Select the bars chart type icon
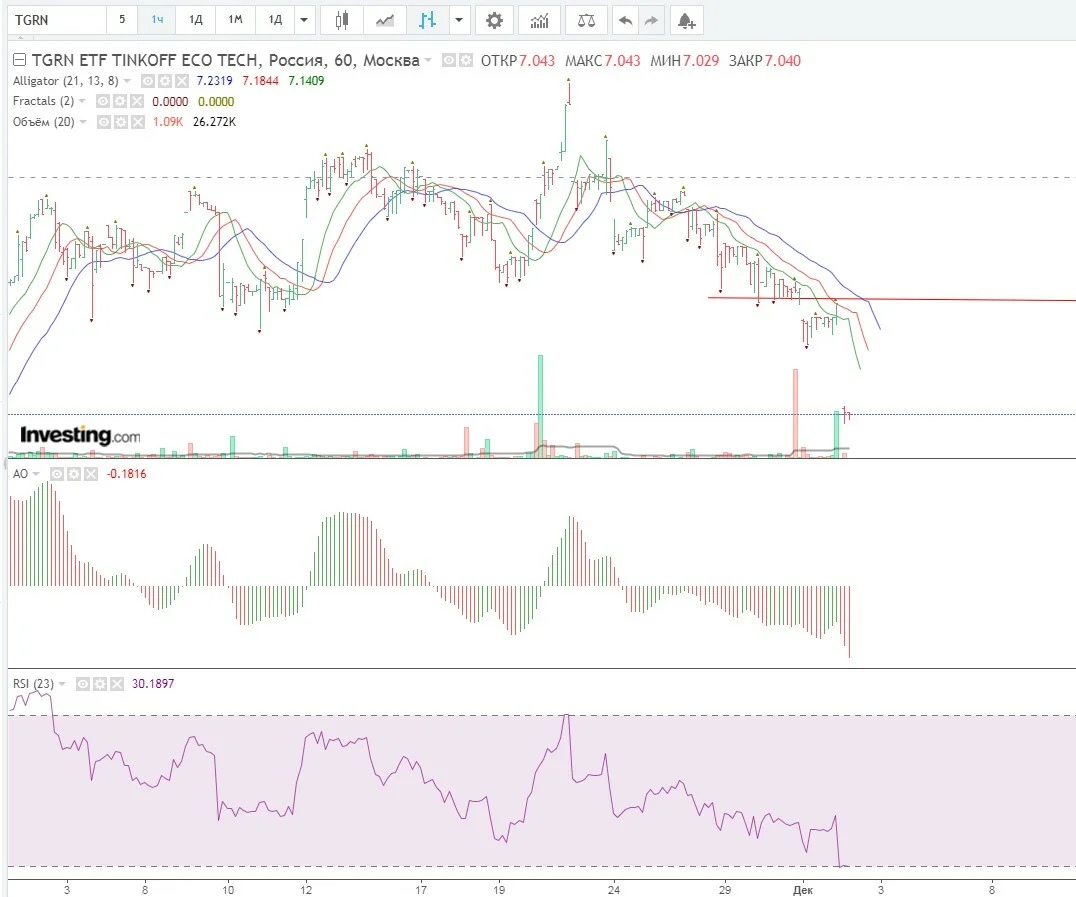The width and height of the screenshot is (1076, 897). coord(428,20)
